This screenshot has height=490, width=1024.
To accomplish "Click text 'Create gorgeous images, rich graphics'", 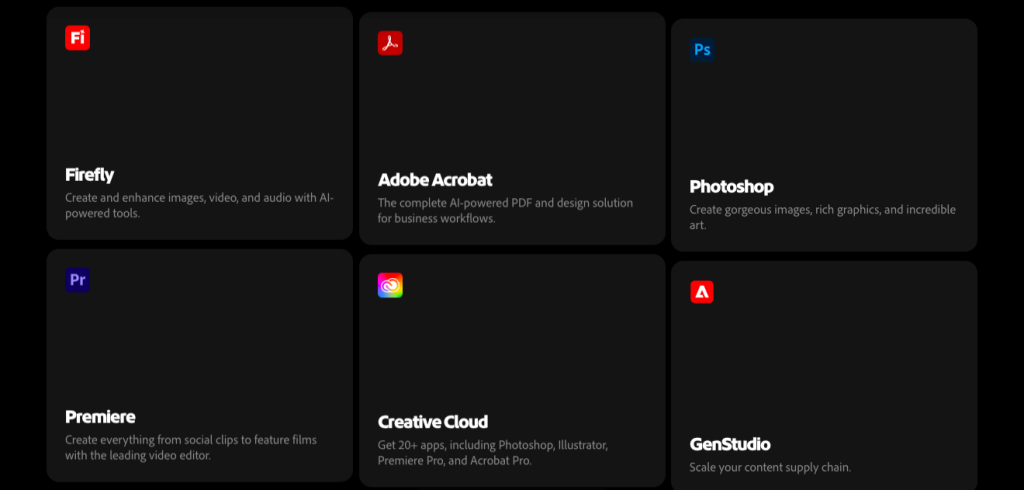I will tap(783, 210).
